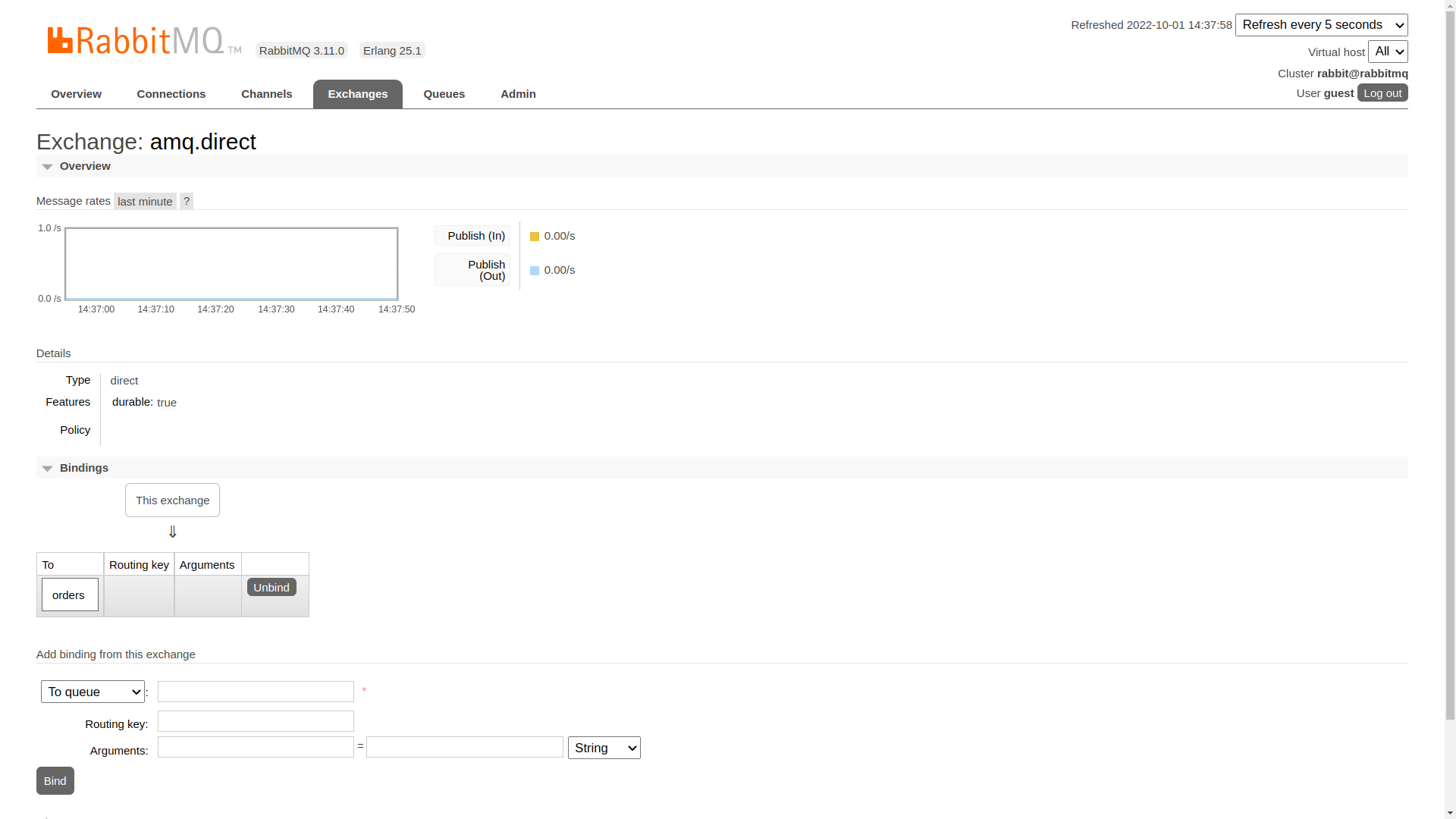Open the Virtual host dropdown
The width and height of the screenshot is (1456, 819).
[x=1387, y=52]
